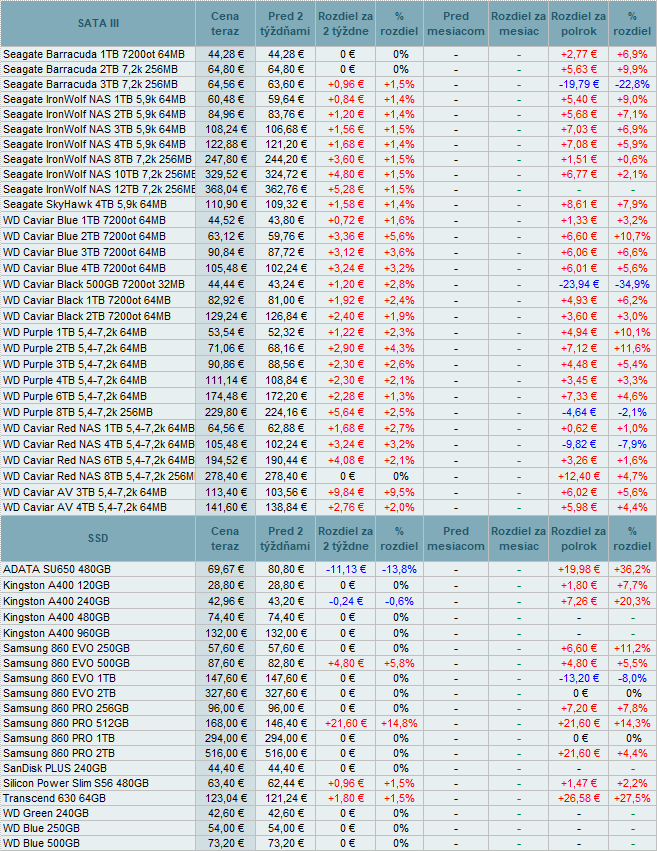Screen dimensions: 657x851
Task: Select WD Purple 8TB 5,4-7,2k 256MB
Action: point(78,412)
